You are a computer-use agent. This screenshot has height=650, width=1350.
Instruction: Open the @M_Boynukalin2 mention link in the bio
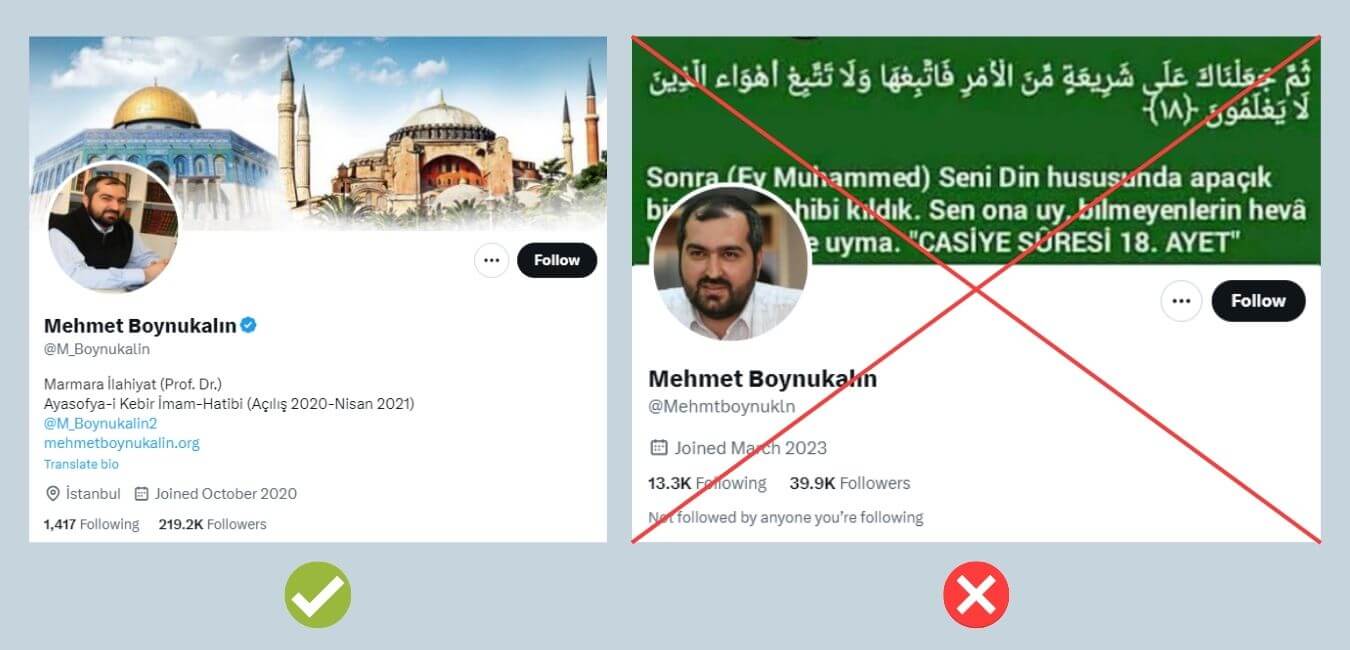click(101, 423)
